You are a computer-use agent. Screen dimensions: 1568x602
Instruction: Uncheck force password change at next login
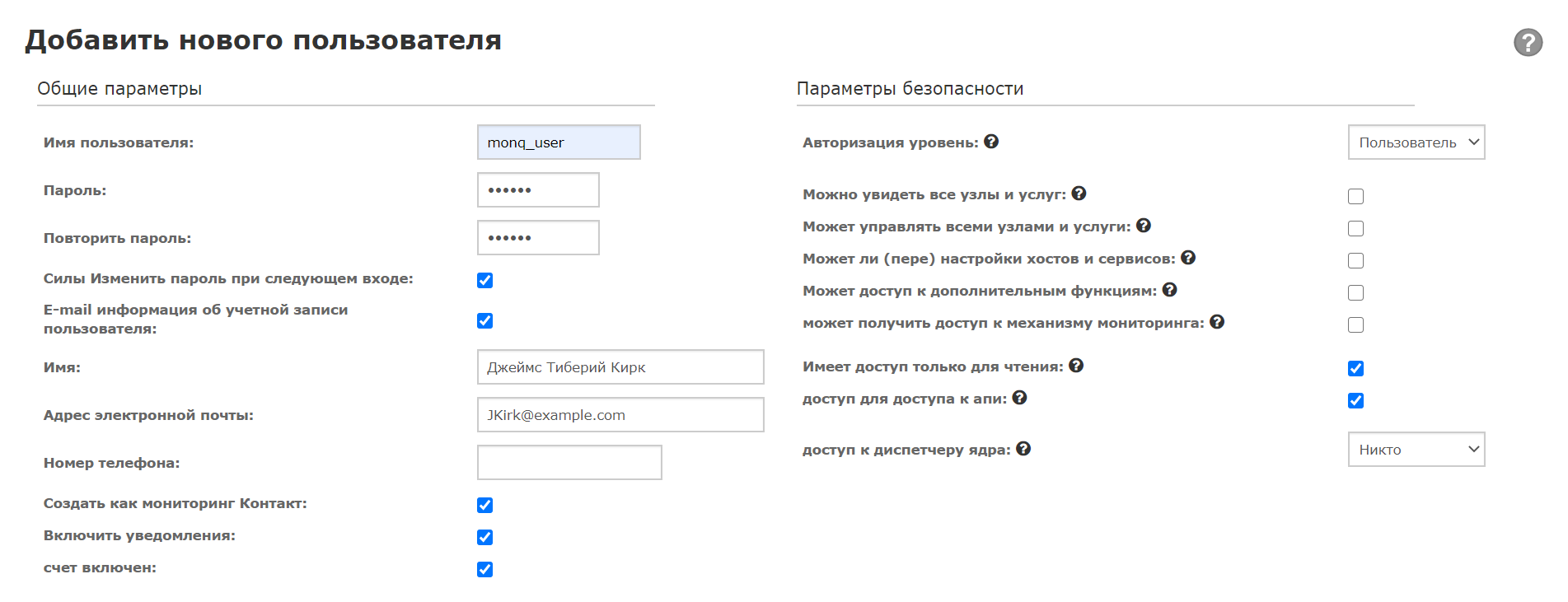484,280
